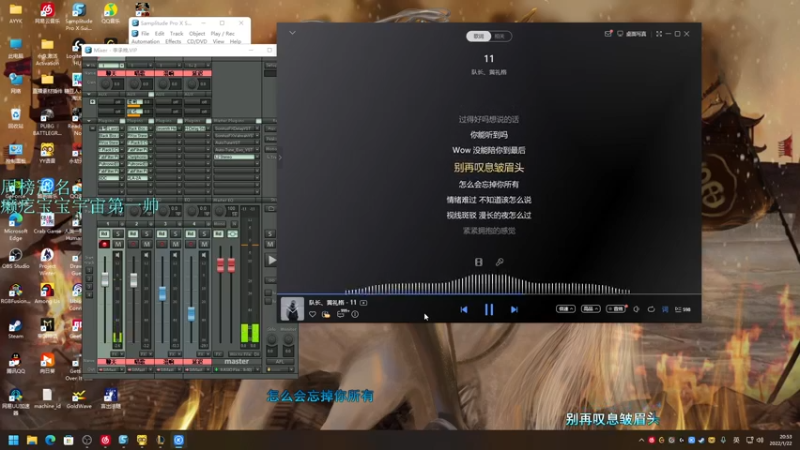Click the album cover thumbnail in the player bar
Image resolution: width=800 pixels, height=450 pixels.
click(292, 309)
